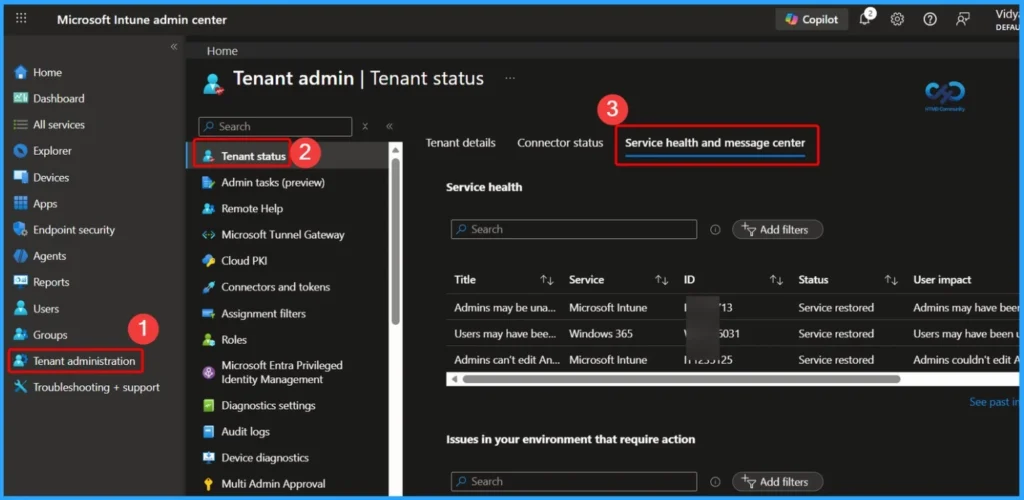The width and height of the screenshot is (1024, 500).
Task: Click the Home icon in sidebar
Action: tap(21, 72)
